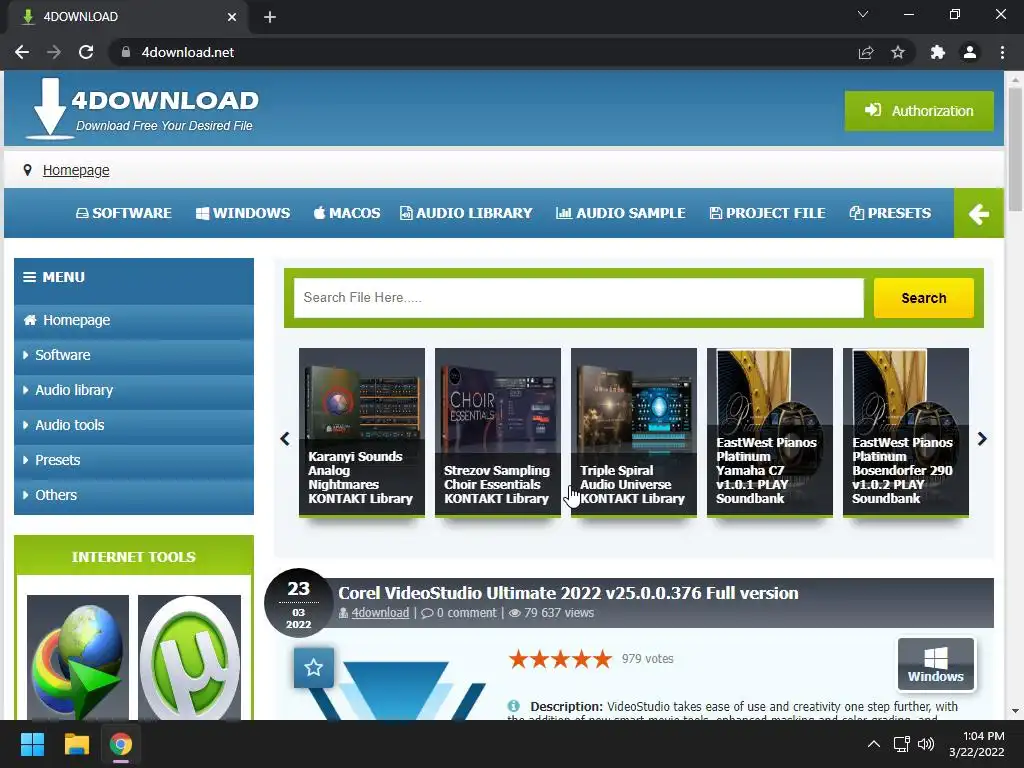Open the PROJECT FILE navigation menu
This screenshot has height=768, width=1024.
(767, 213)
